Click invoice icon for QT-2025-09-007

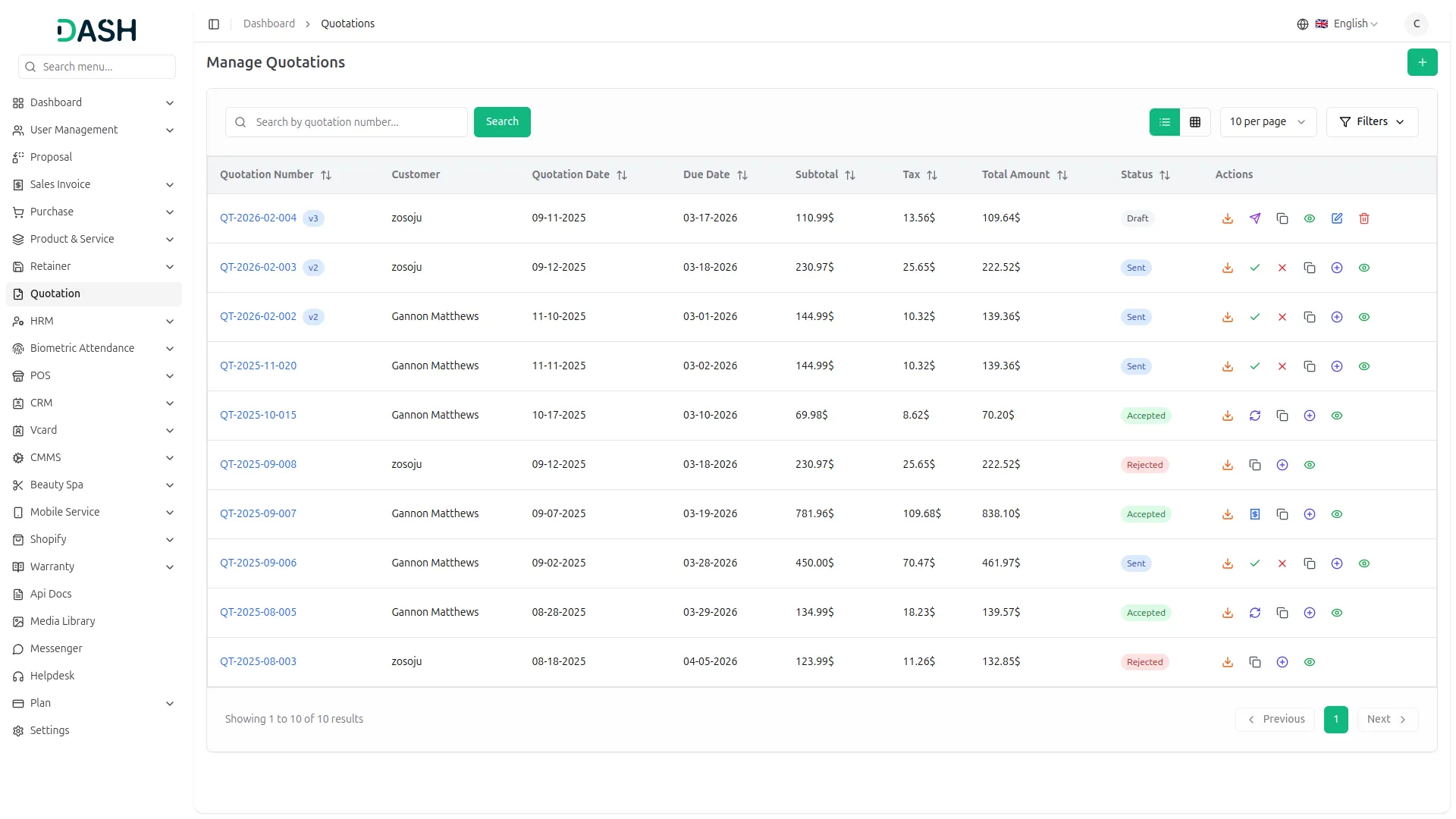[1254, 514]
